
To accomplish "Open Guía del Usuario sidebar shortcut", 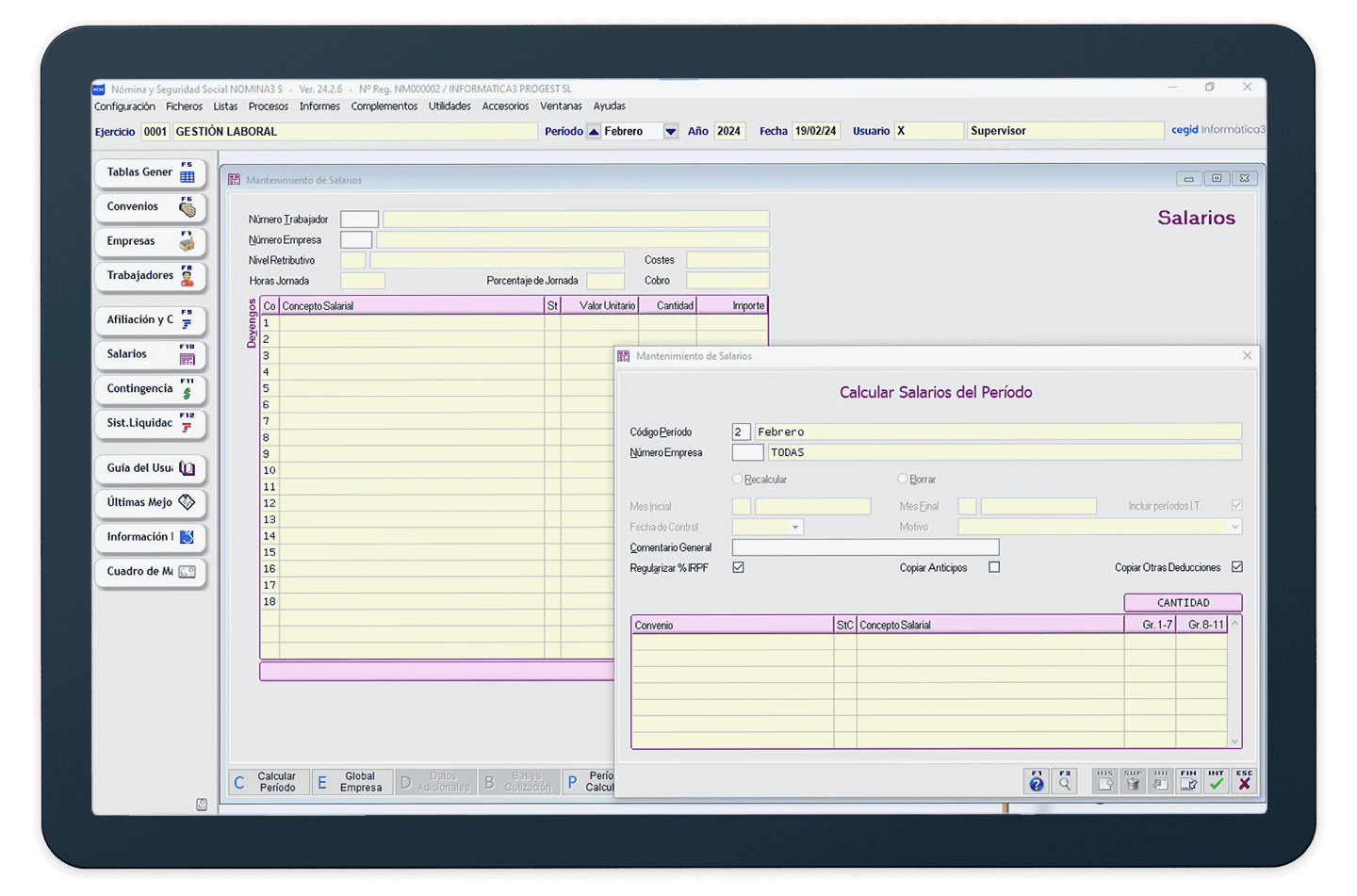I will [150, 468].
